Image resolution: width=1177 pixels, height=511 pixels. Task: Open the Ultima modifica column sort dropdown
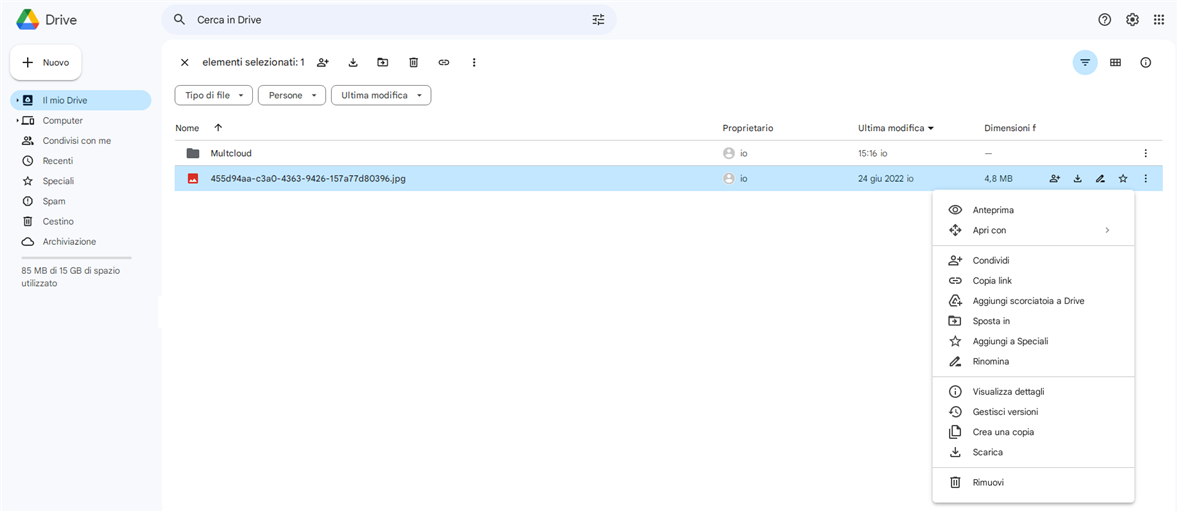[x=896, y=128]
